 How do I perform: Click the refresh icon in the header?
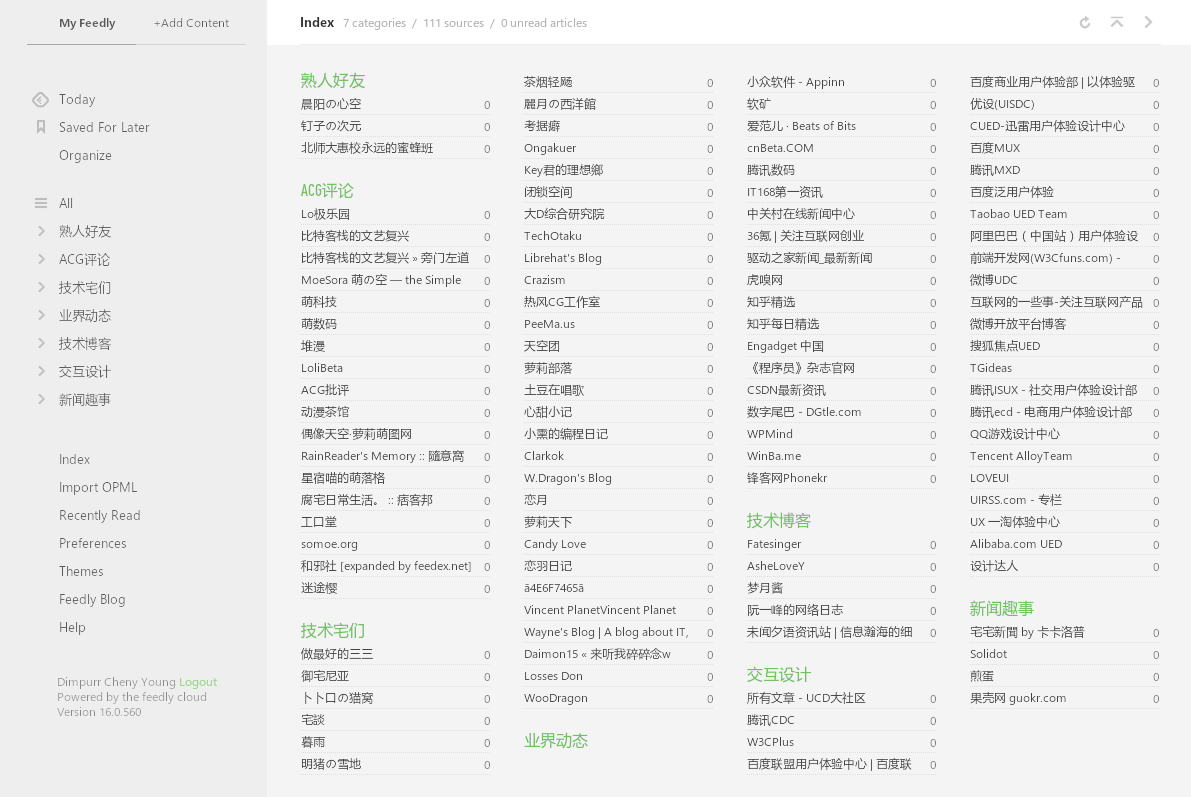click(x=1085, y=22)
